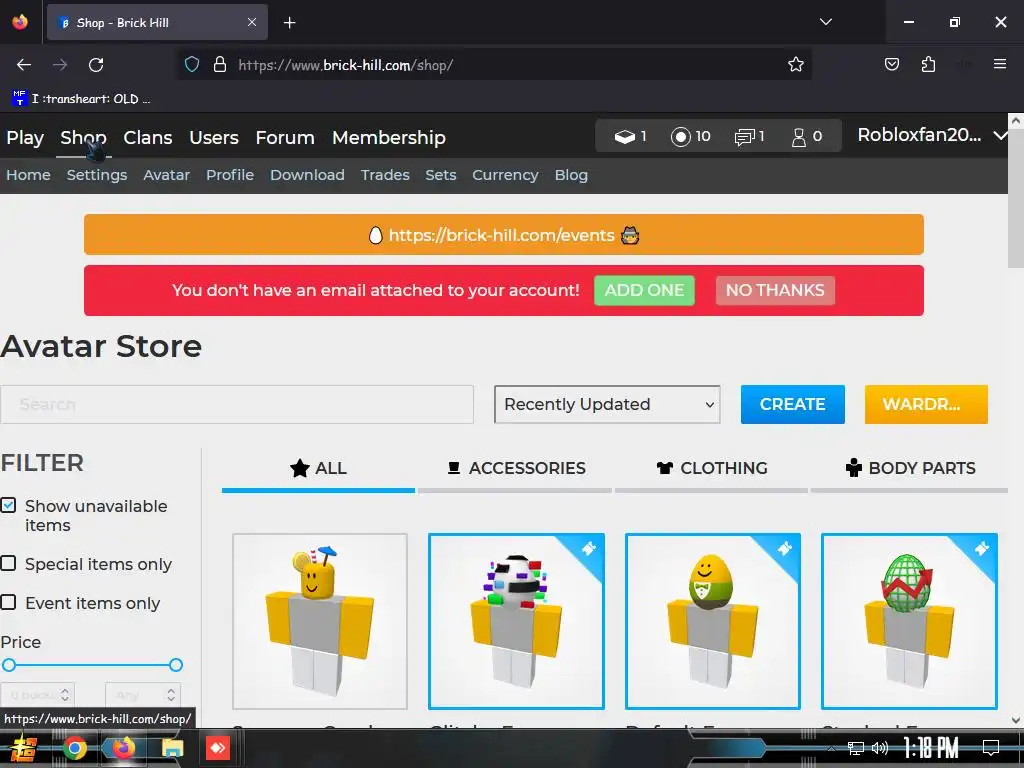Go to Home in sub navigation

pos(28,175)
